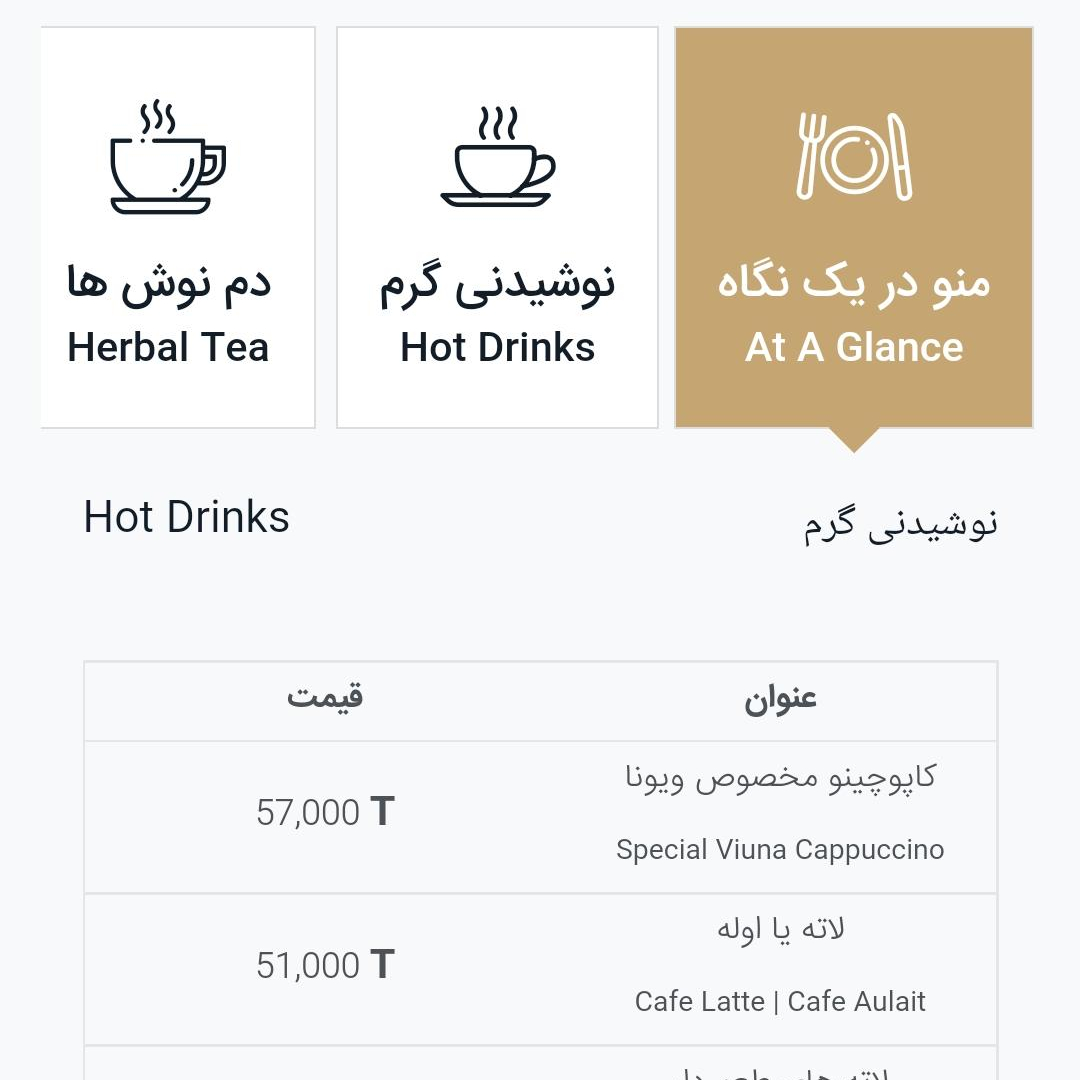The width and height of the screenshot is (1080, 1080).
Task: Click the Persian title نوشیدنی گرم on tab
Action: (x=497, y=284)
